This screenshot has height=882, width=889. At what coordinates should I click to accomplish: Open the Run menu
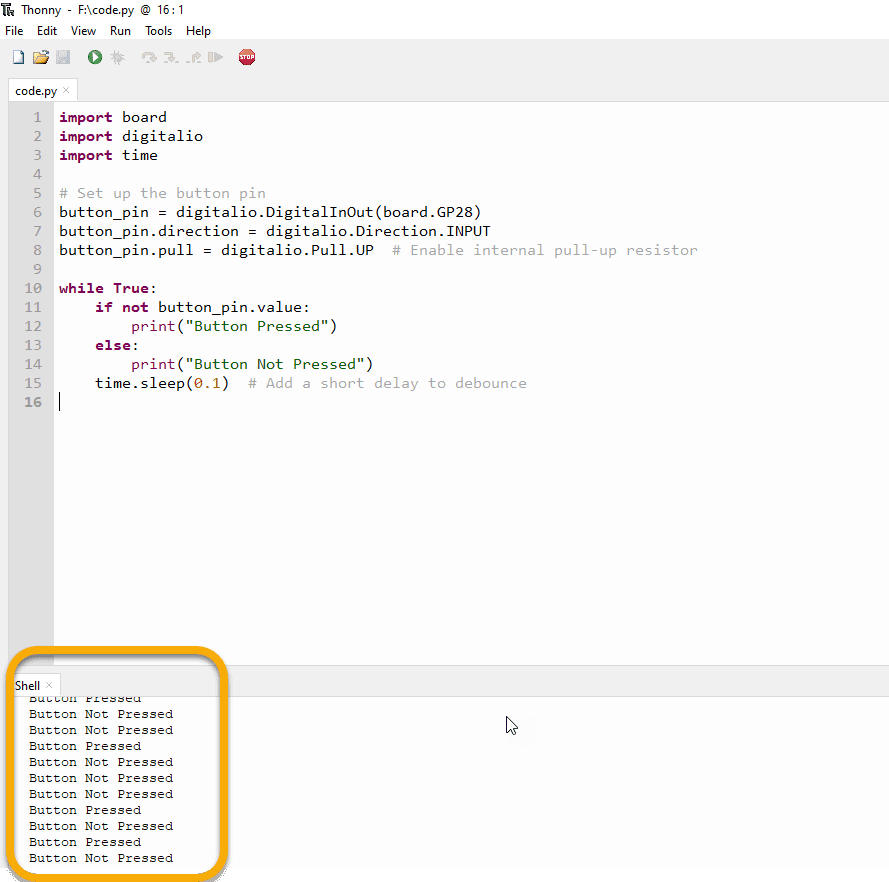pos(120,31)
